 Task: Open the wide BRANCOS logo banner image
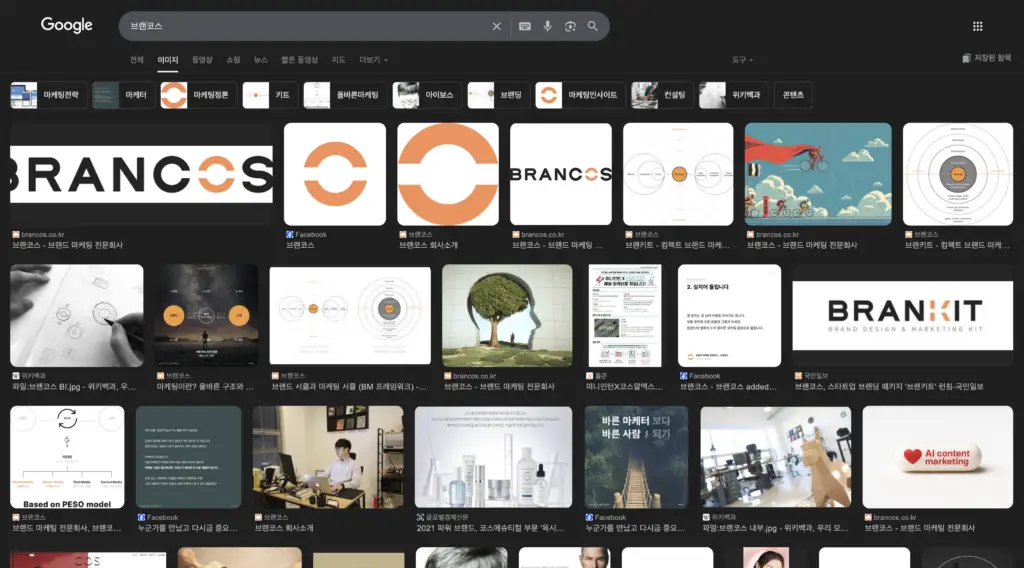141,174
